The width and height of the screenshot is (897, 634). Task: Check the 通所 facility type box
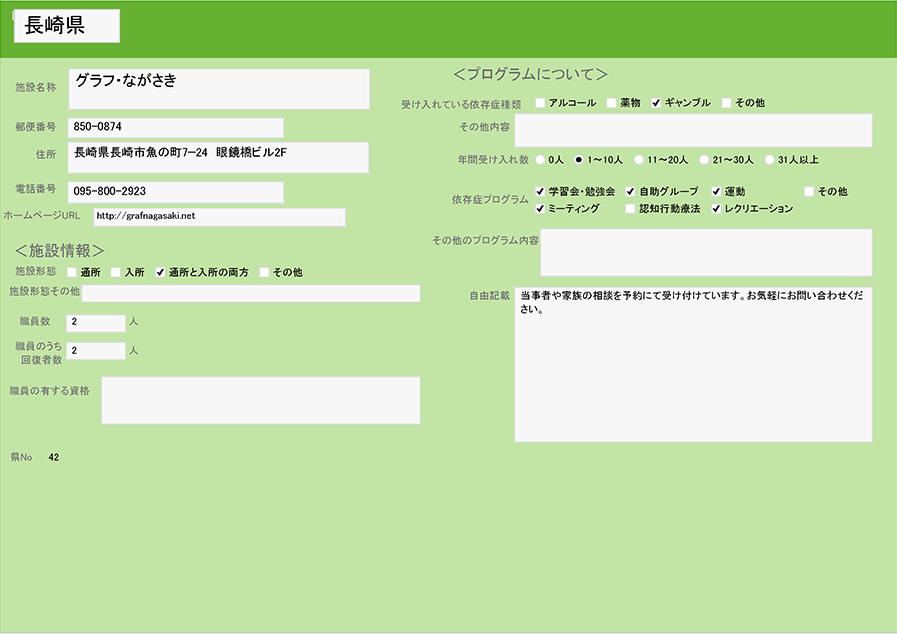[72, 272]
